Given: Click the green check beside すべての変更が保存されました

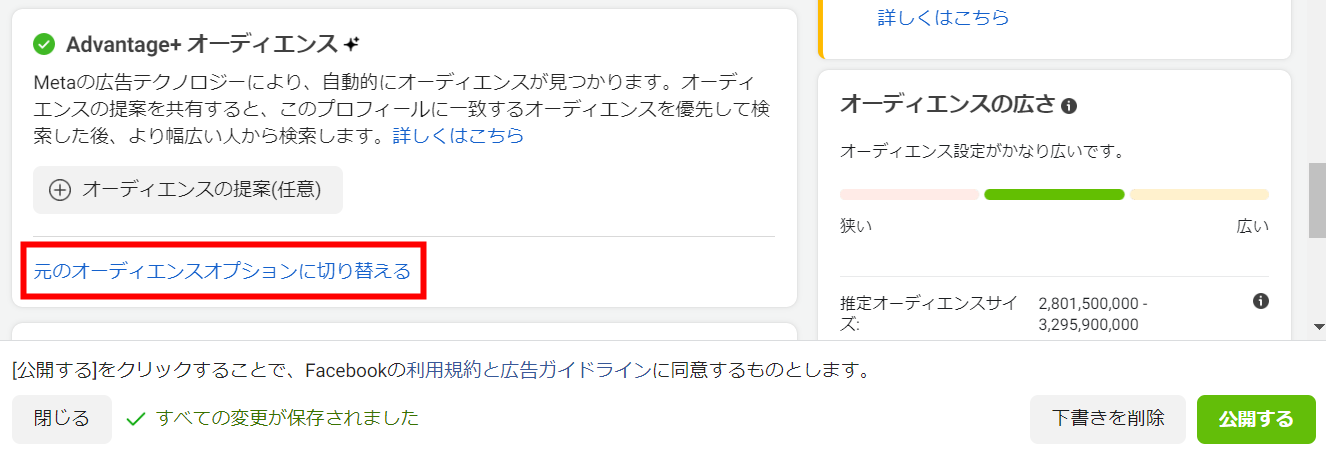Looking at the screenshot, I should pos(135,419).
